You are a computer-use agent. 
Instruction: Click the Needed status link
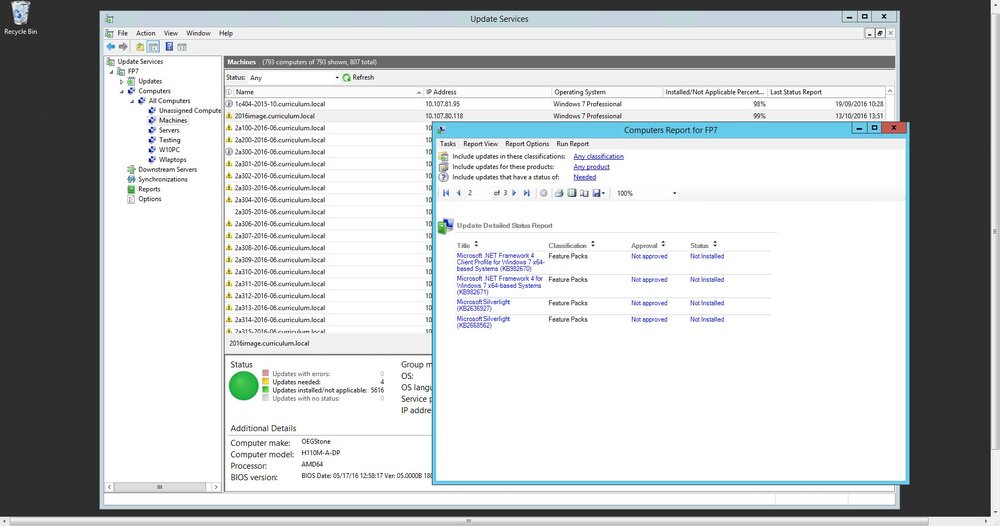[584, 177]
